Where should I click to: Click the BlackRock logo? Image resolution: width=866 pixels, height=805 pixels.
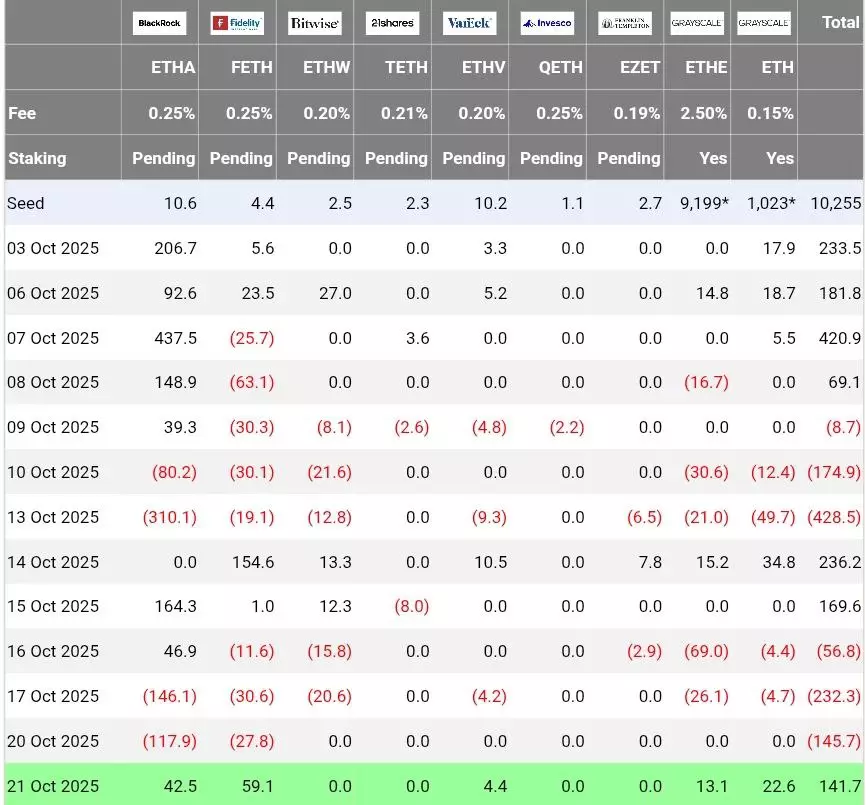pyautogui.click(x=159, y=23)
